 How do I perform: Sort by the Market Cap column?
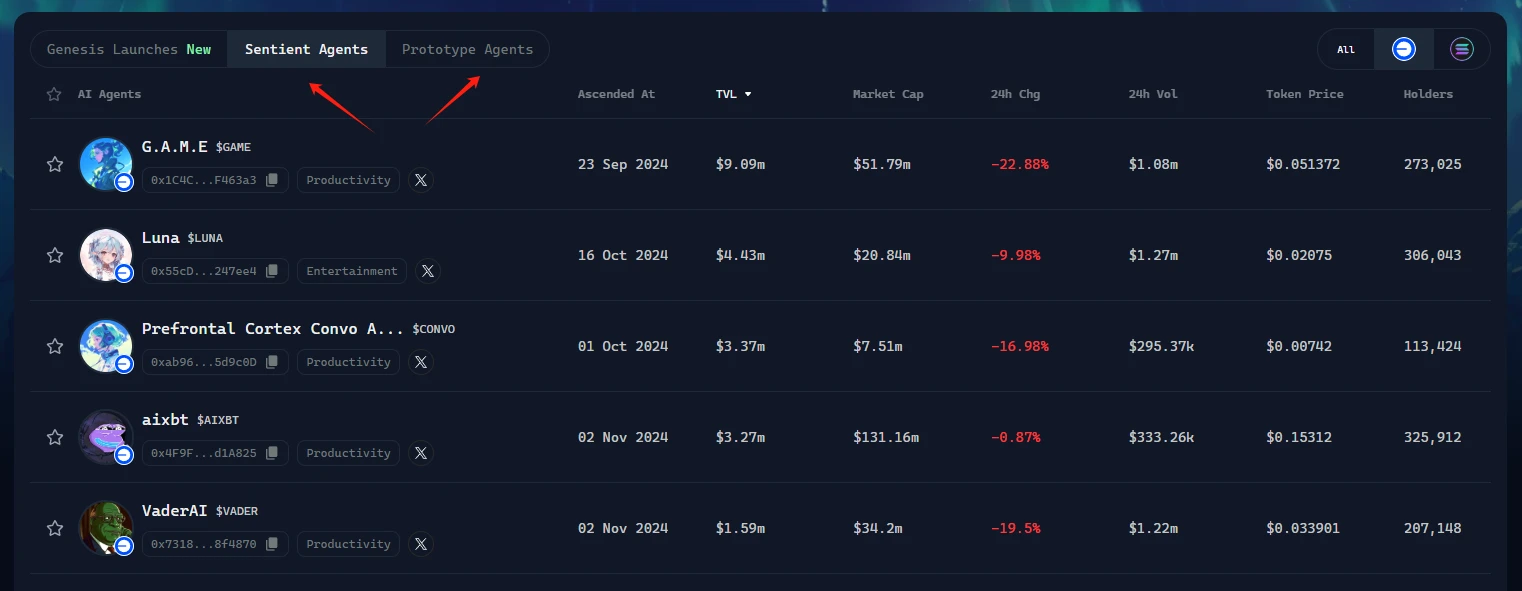pyautogui.click(x=887, y=94)
